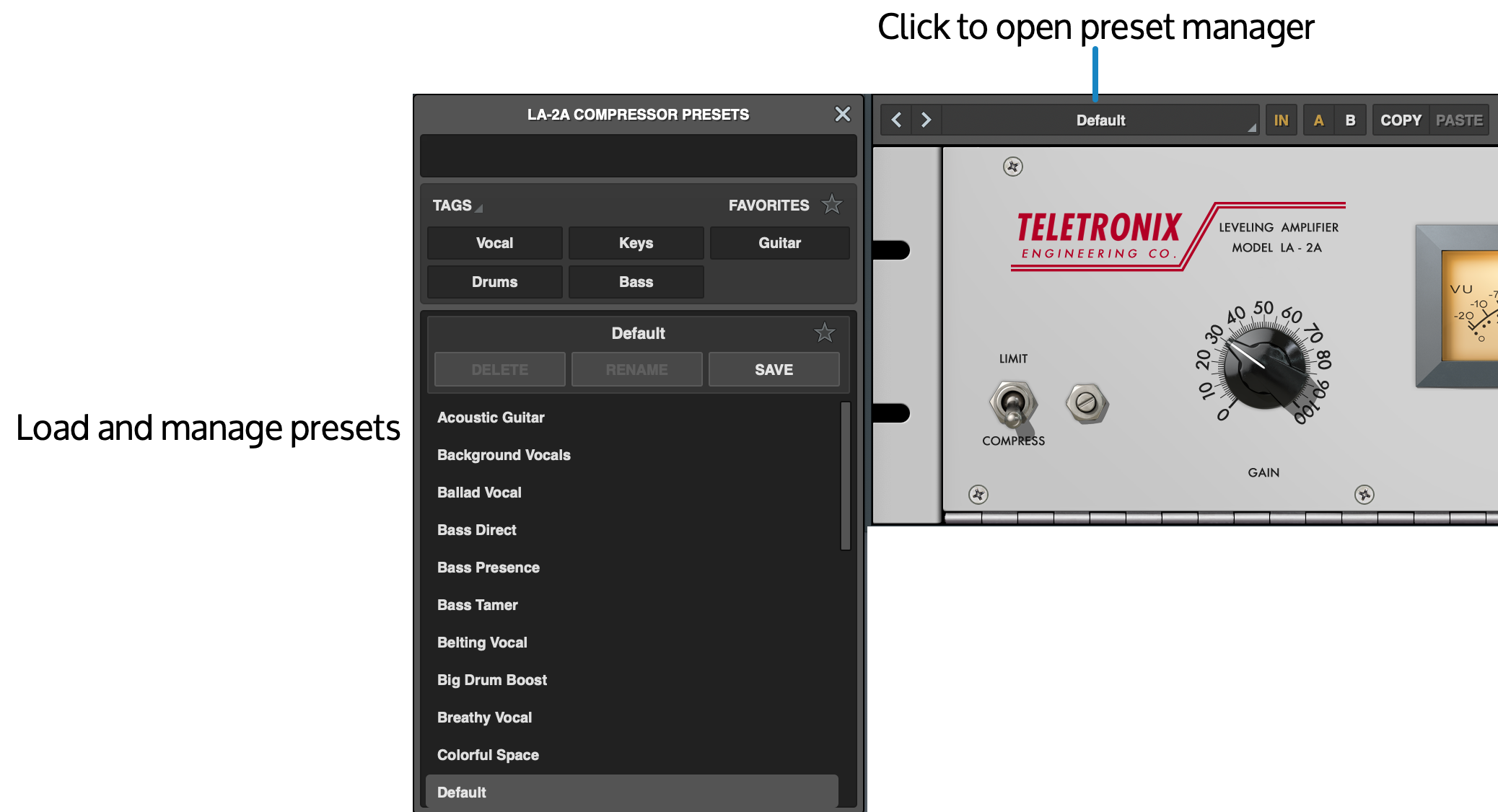The width and height of the screenshot is (1498, 812).
Task: Click the next preset arrow
Action: coord(926,120)
